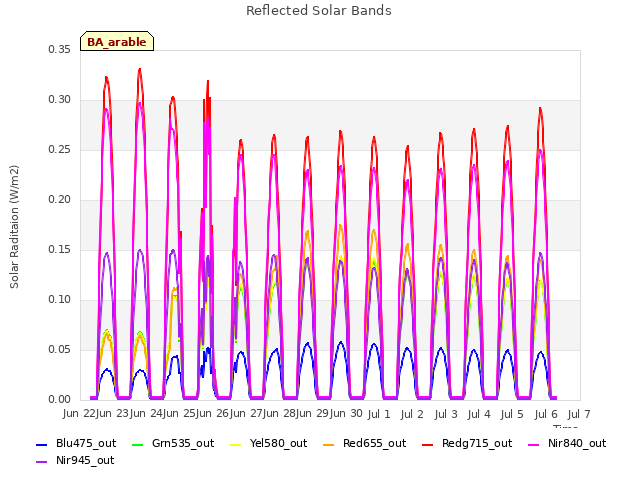The width and height of the screenshot is (640, 480).
Task: Click the yellow Yel580_out legend swatch
Action: click(236, 444)
